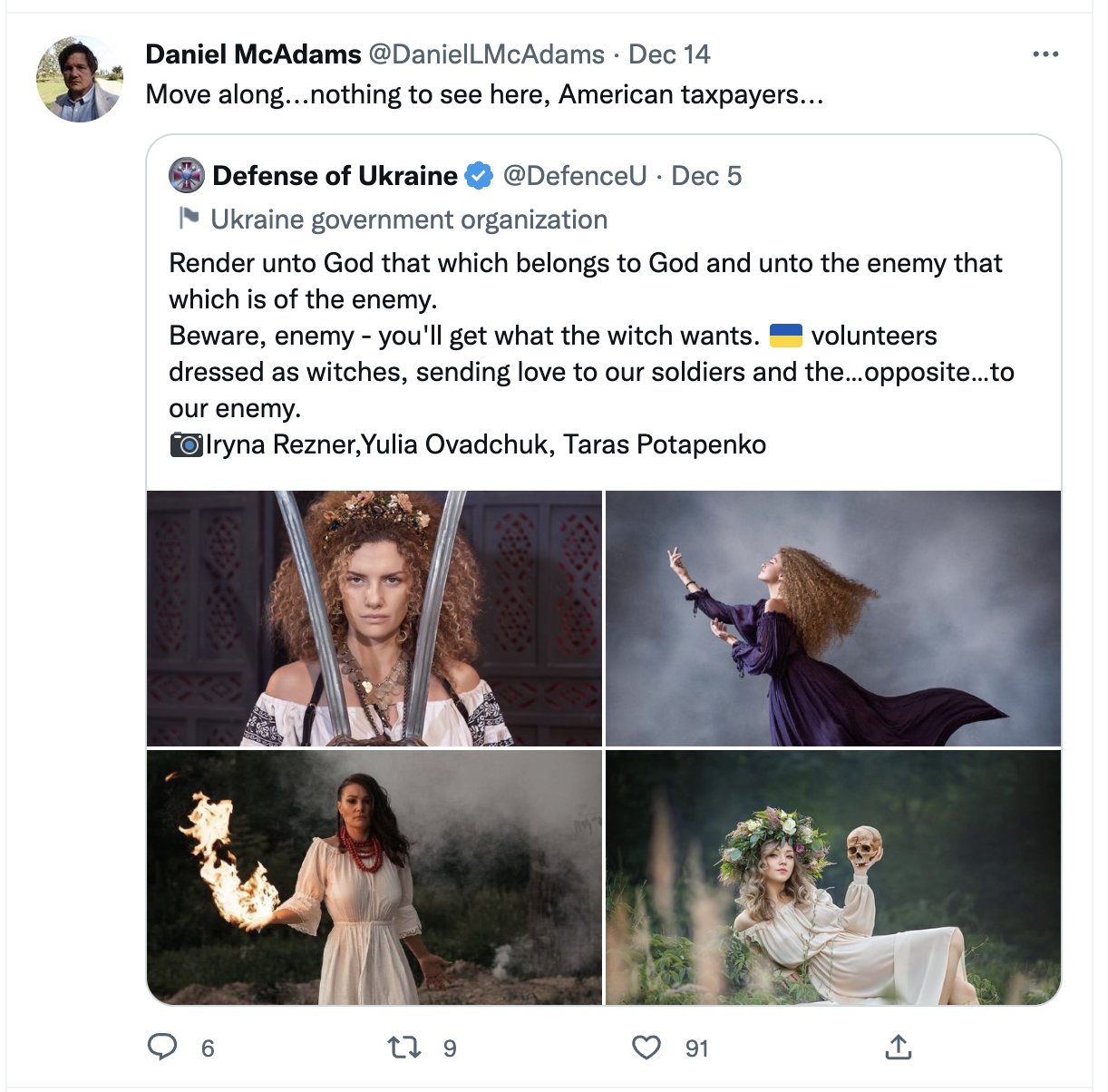
Task: Open the share options icon
Action: 898,1048
